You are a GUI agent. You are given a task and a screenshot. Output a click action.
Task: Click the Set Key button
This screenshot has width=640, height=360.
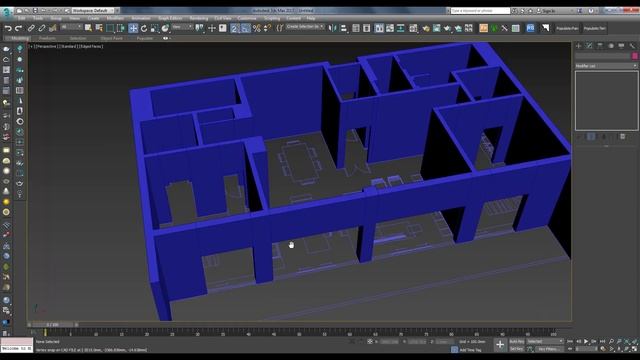(517, 349)
